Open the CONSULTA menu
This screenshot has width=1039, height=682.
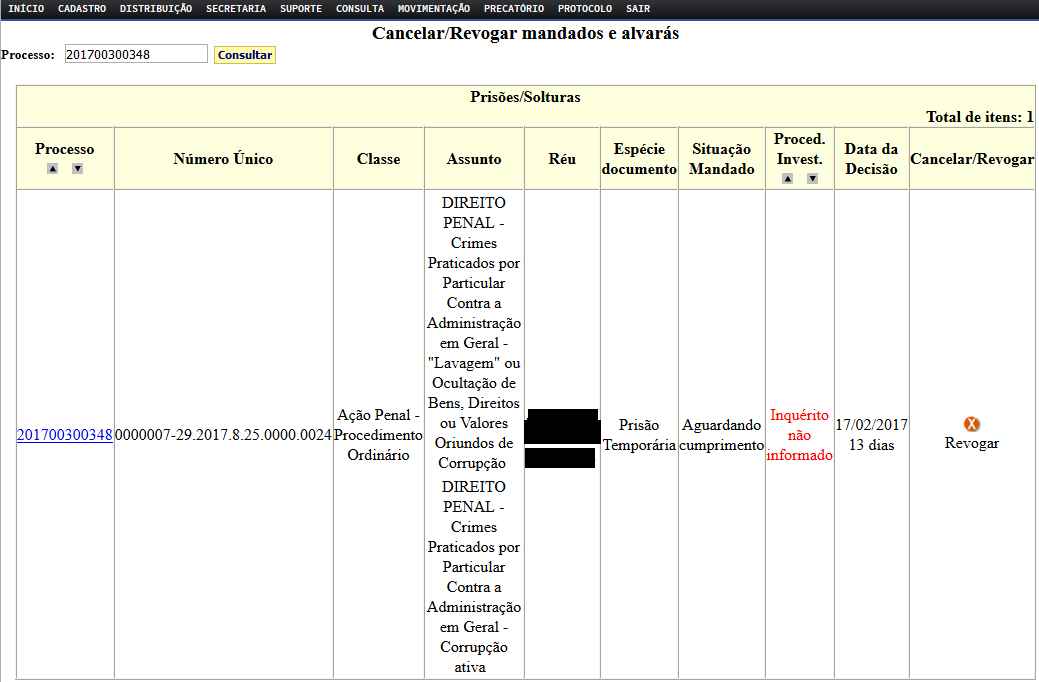tap(360, 9)
